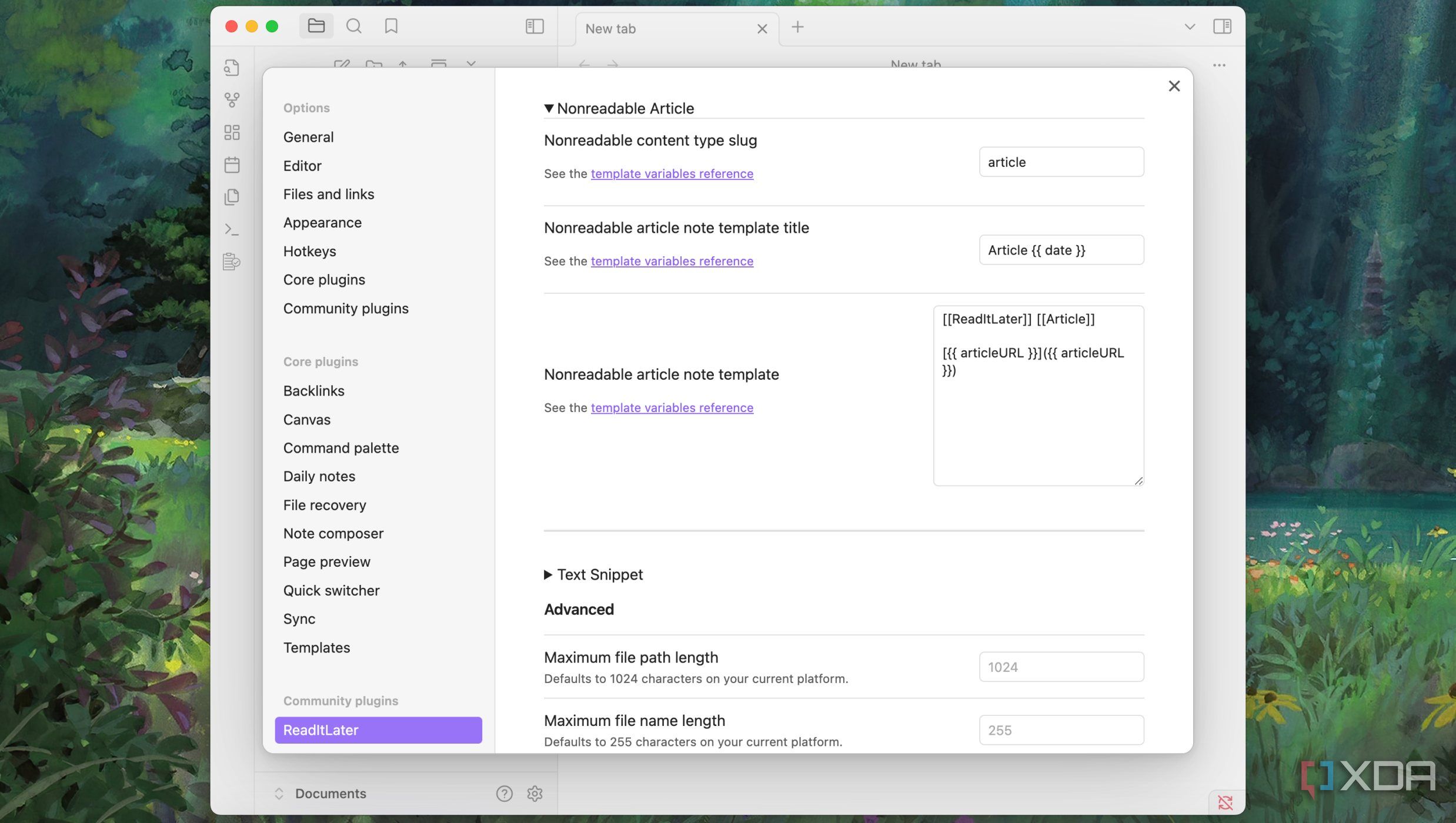
Task: Open the bookmarks icon
Action: 391,26
